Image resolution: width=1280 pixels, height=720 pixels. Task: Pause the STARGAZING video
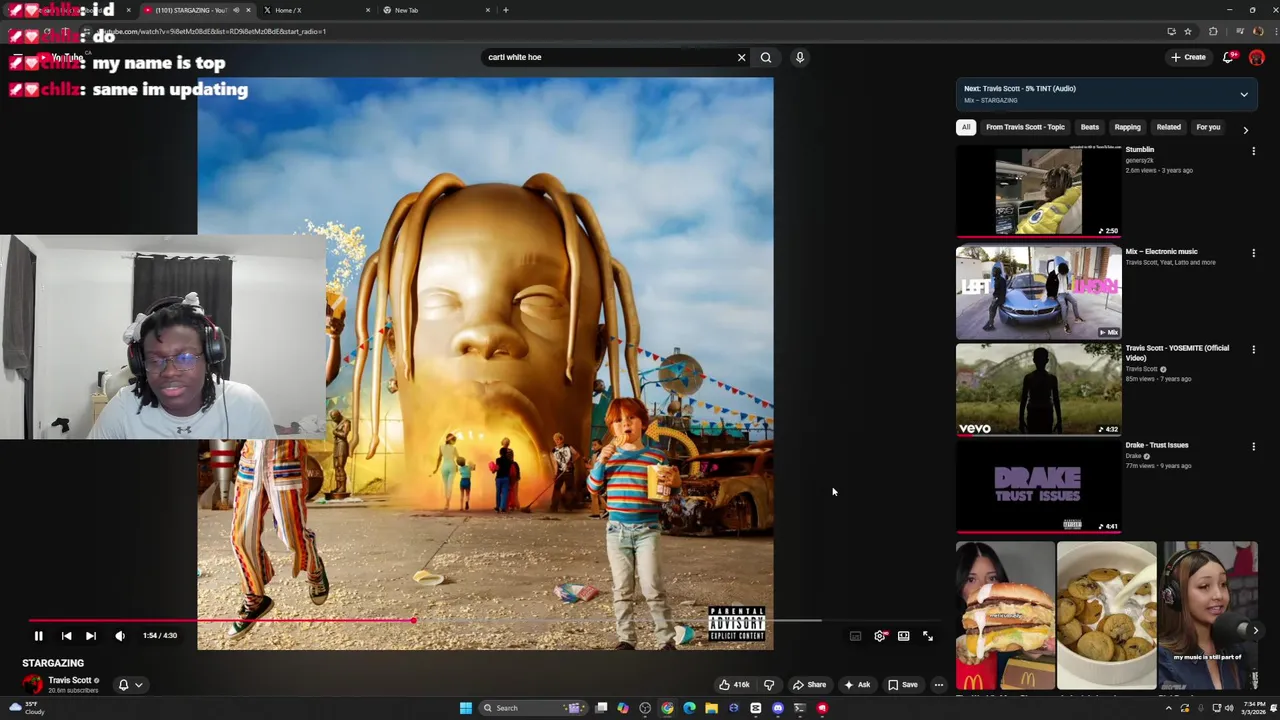38,636
